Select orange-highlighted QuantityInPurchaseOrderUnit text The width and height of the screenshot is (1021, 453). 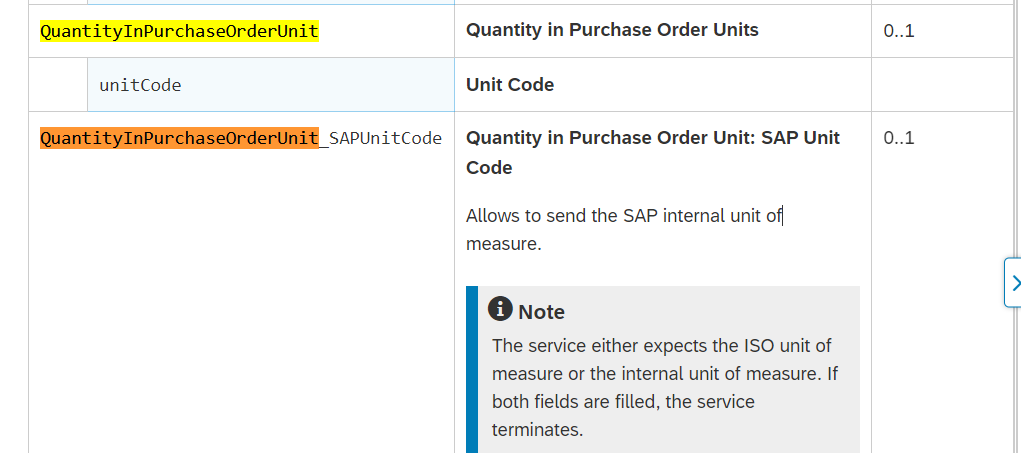coord(179,138)
